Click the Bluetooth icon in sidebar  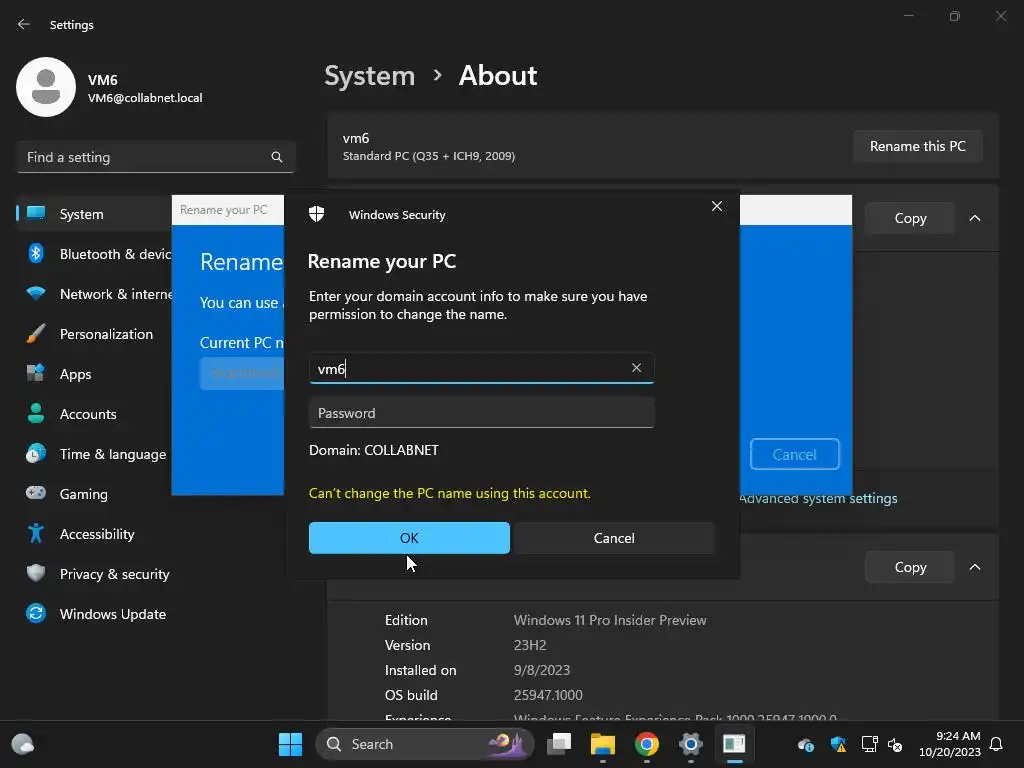[x=36, y=253]
